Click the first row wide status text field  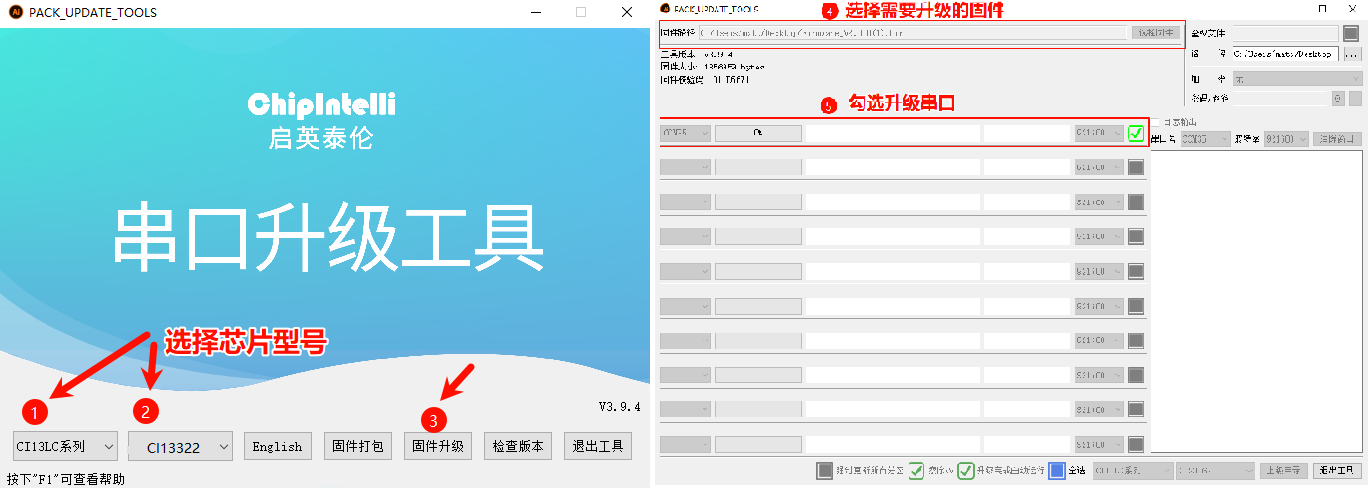pos(893,133)
